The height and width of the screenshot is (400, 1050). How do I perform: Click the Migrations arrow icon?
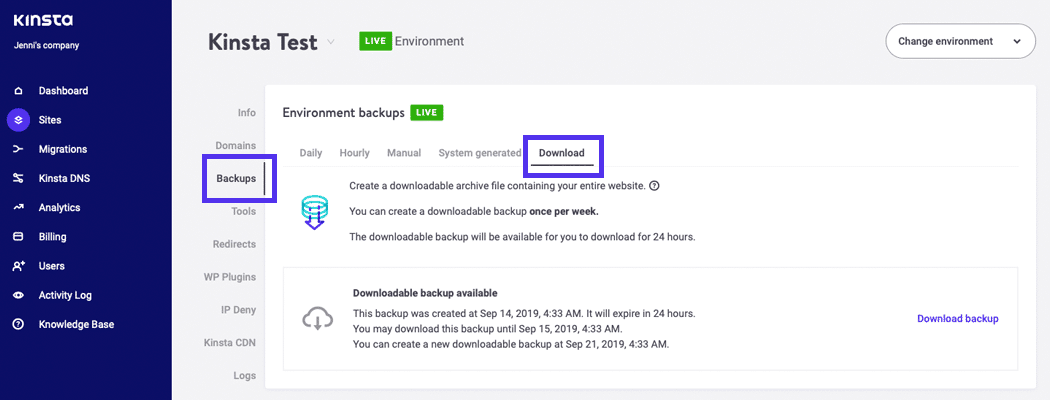(18, 149)
